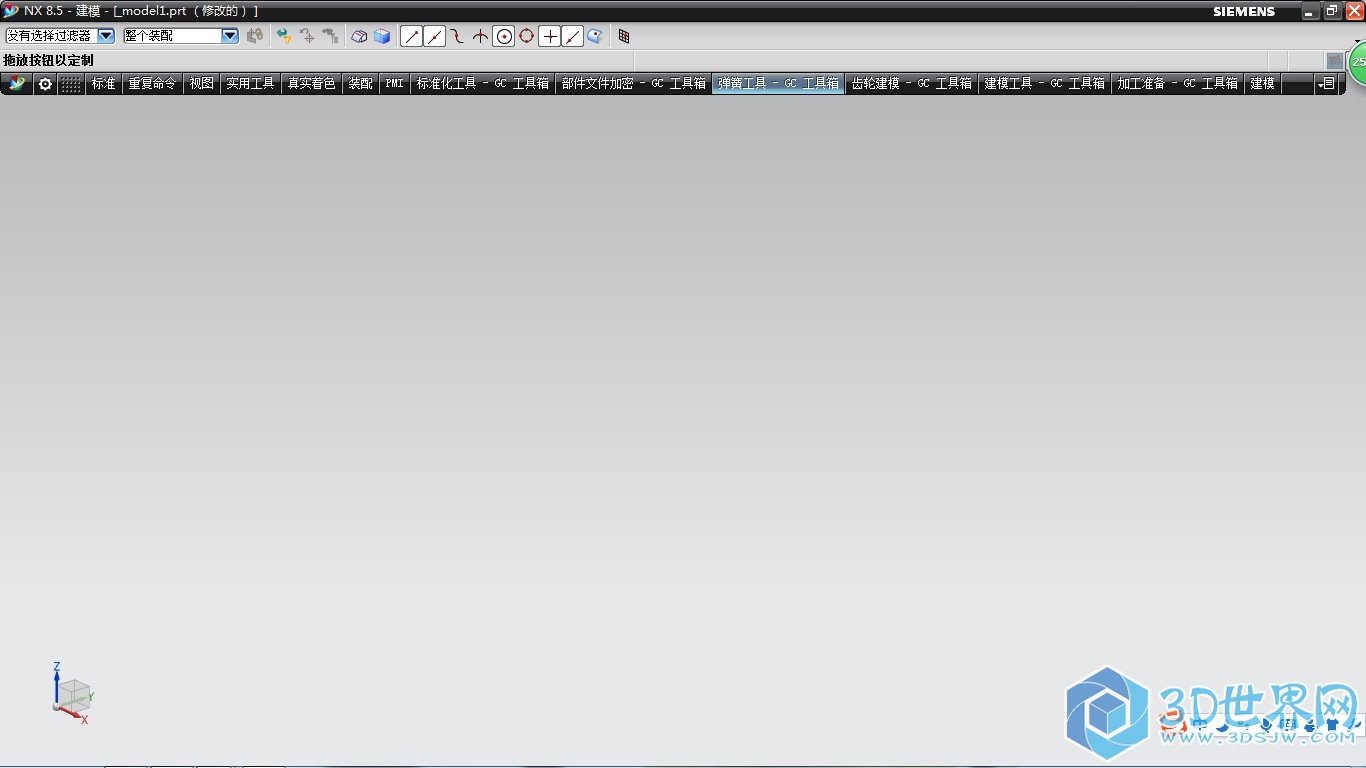Click the dotted grid icon on tab bar

point(71,84)
